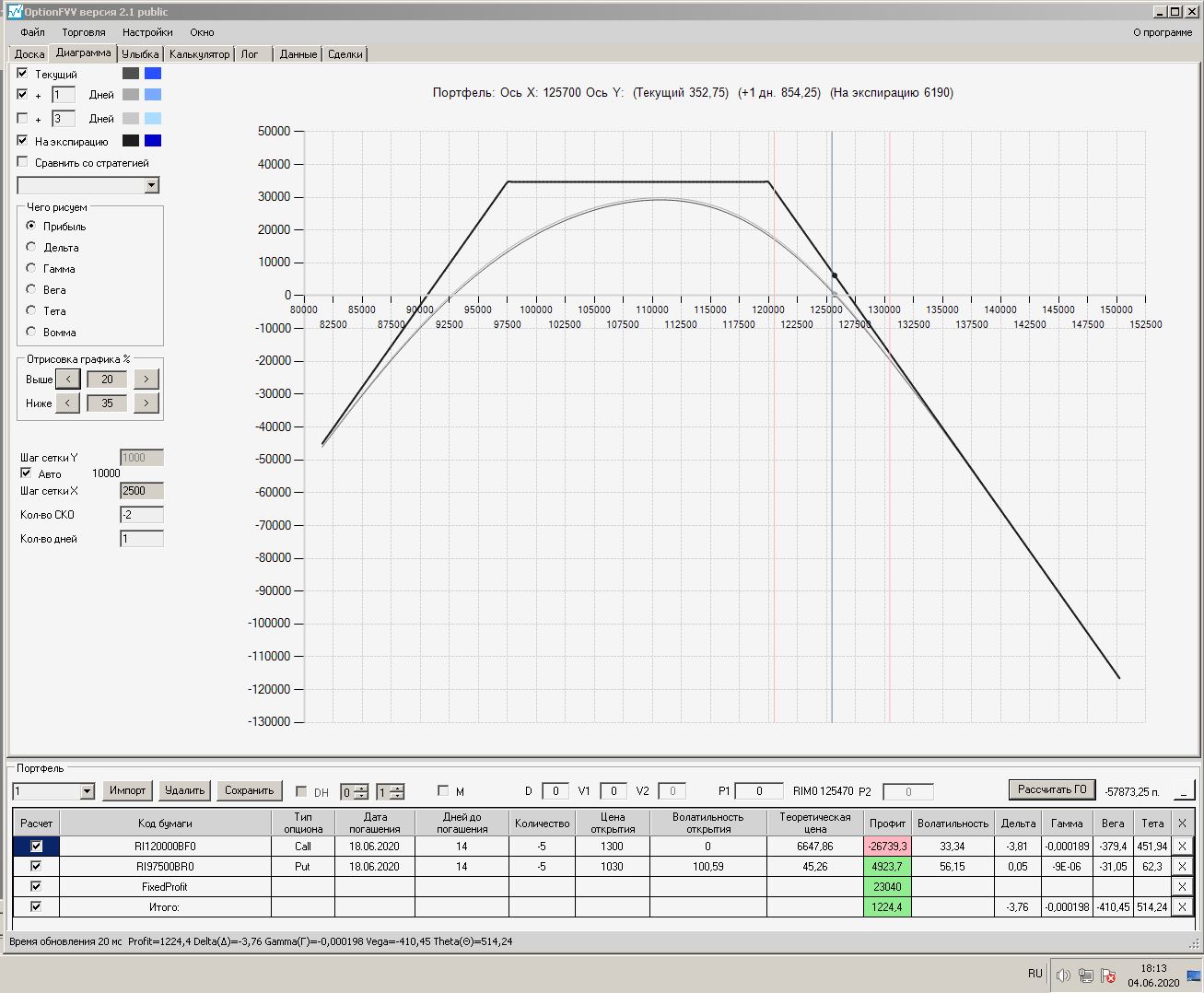This screenshot has width=1204, height=993.
Task: Click X to delete RI120000BF0 row
Action: (x=1182, y=846)
